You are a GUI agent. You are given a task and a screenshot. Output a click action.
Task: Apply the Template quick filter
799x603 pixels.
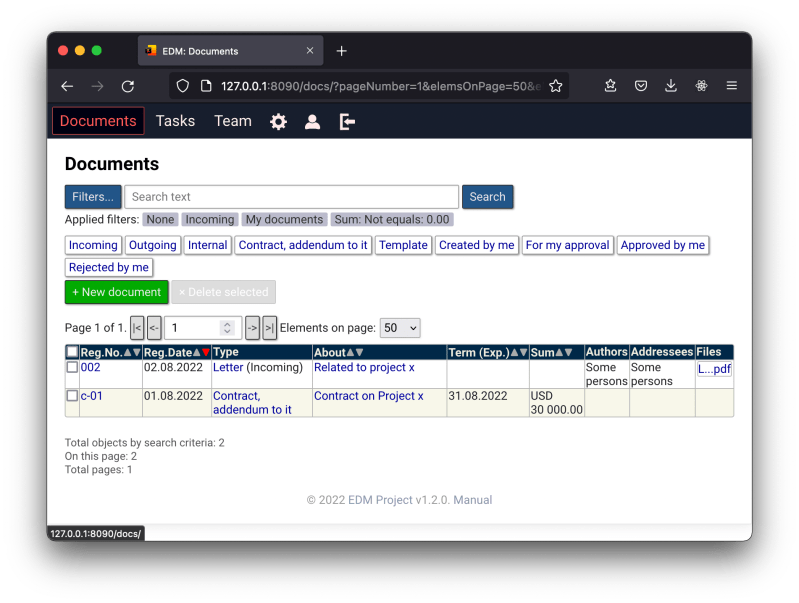pyautogui.click(x=403, y=245)
